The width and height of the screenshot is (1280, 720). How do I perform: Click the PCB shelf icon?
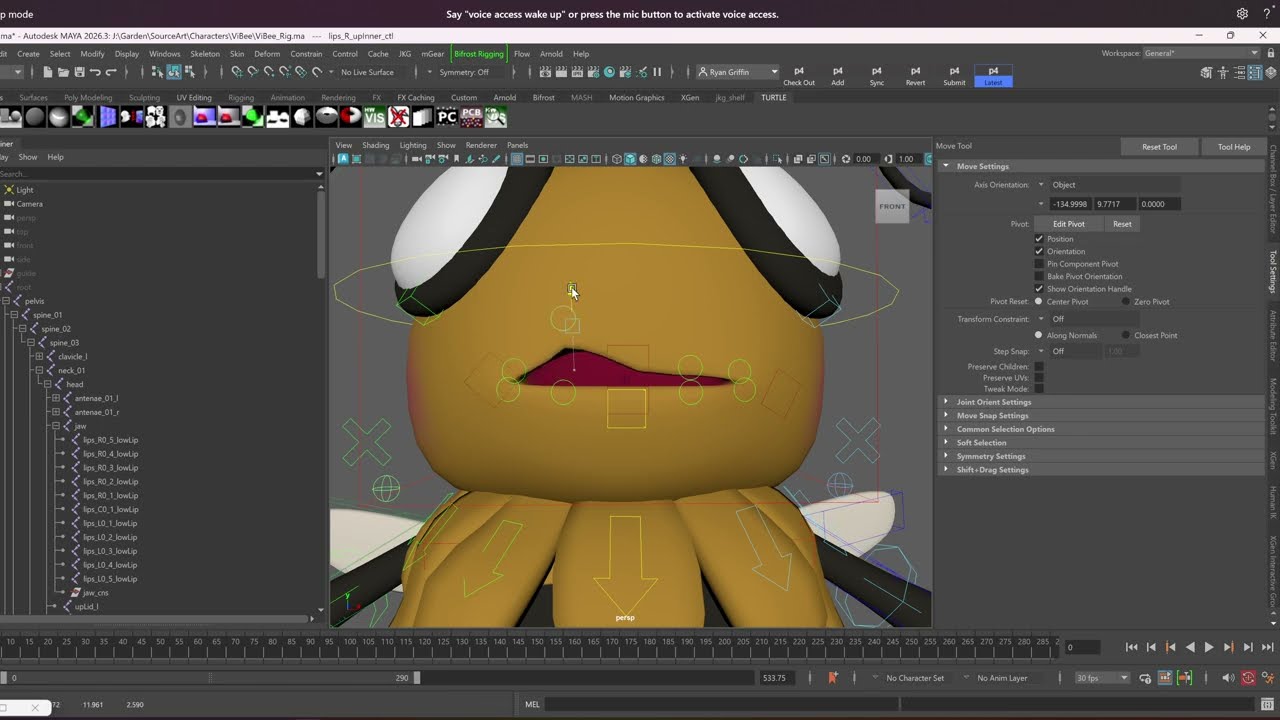pyautogui.click(x=471, y=117)
